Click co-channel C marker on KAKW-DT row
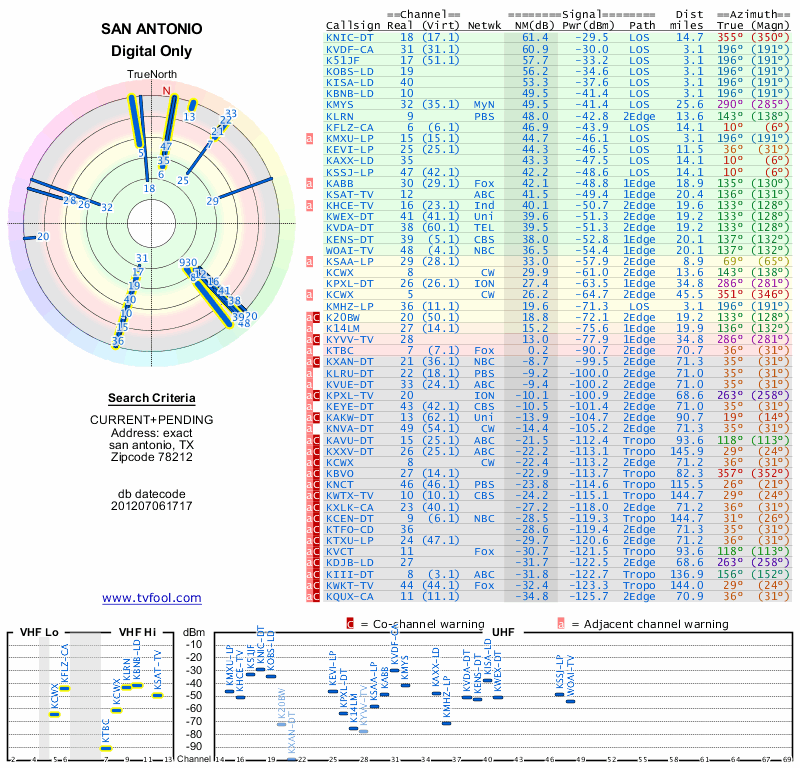The height and width of the screenshot is (768, 800). pyautogui.click(x=316, y=418)
